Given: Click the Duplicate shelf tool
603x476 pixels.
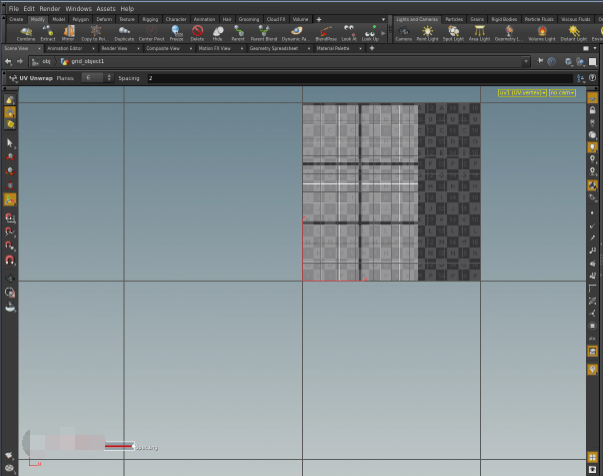Looking at the screenshot, I should 124,33.
